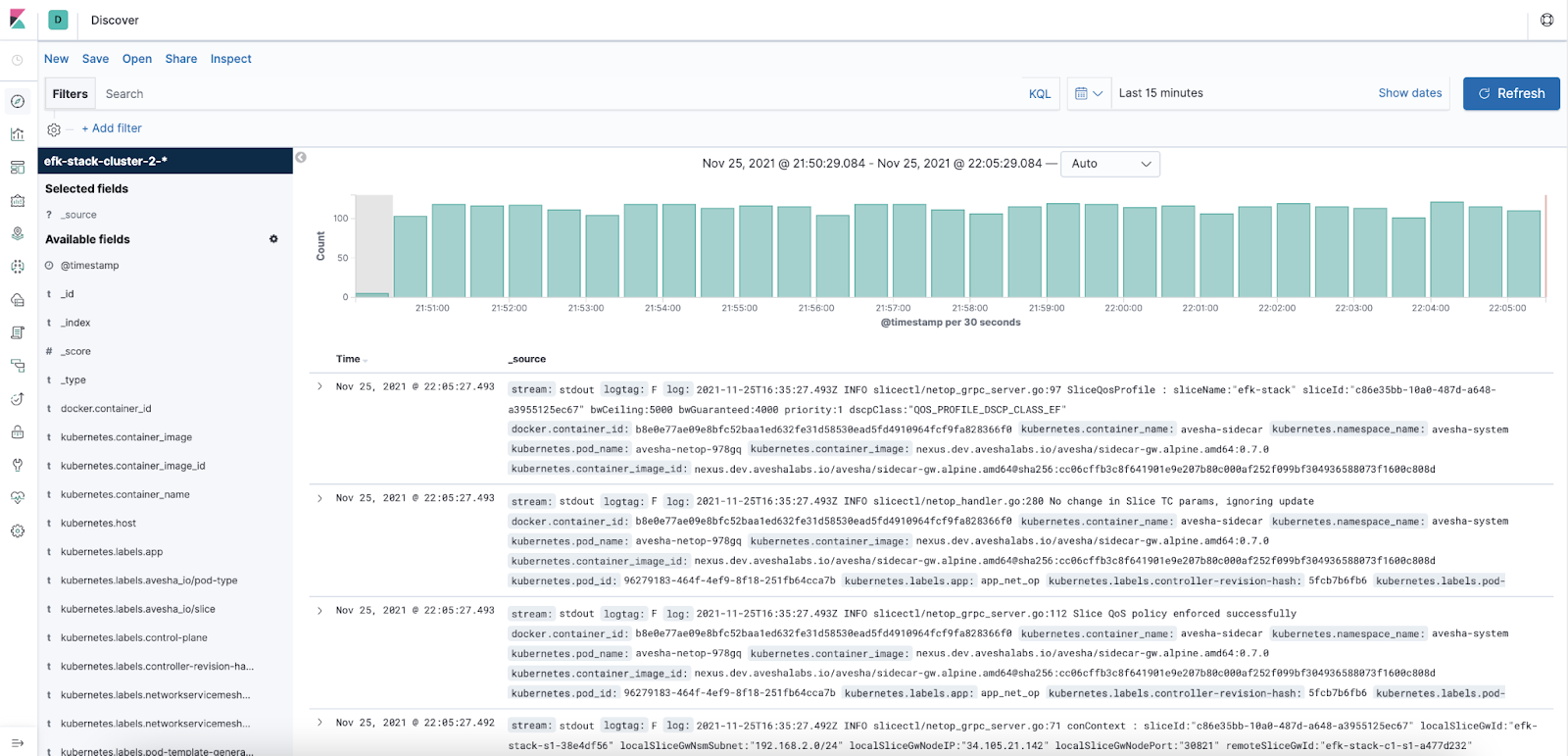Open Dashboard from the side navigation
Screen dimensions: 1568x756
[18, 168]
